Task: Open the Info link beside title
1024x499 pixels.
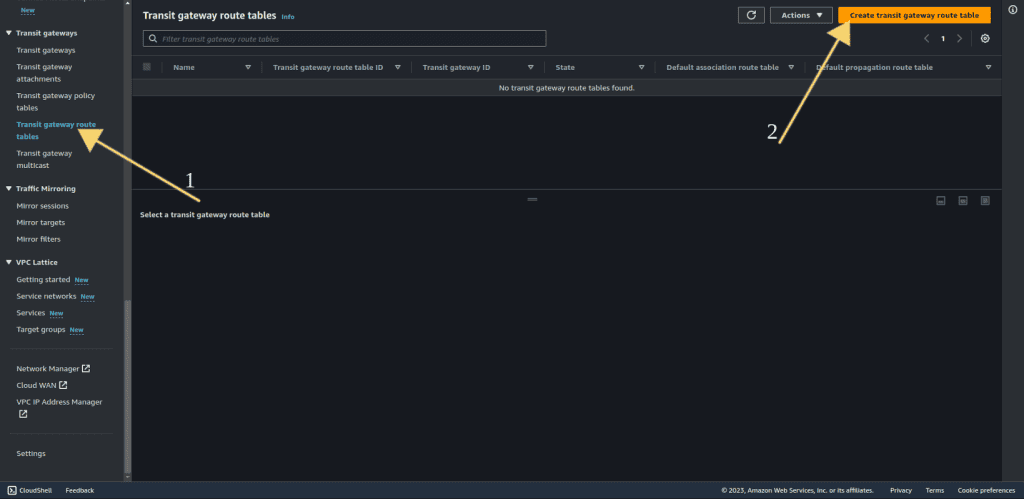Action: click(288, 16)
